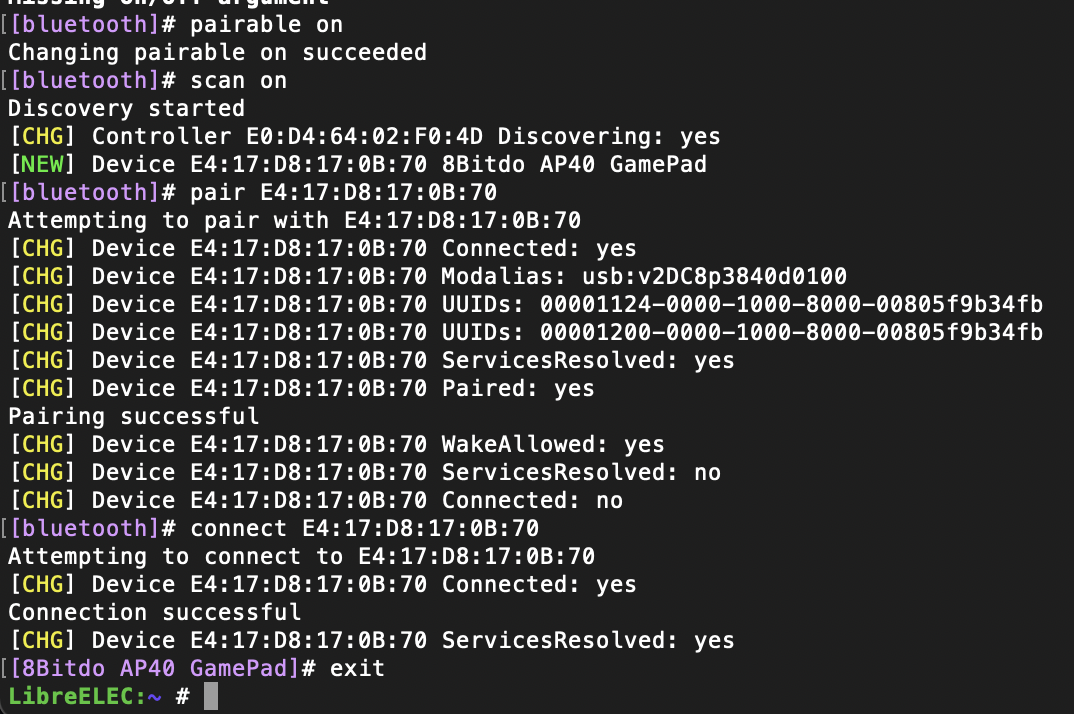Viewport: 1074px width, 714px height.
Task: Click the 'WakeAllowed: yes' status text
Action: [x=553, y=444]
